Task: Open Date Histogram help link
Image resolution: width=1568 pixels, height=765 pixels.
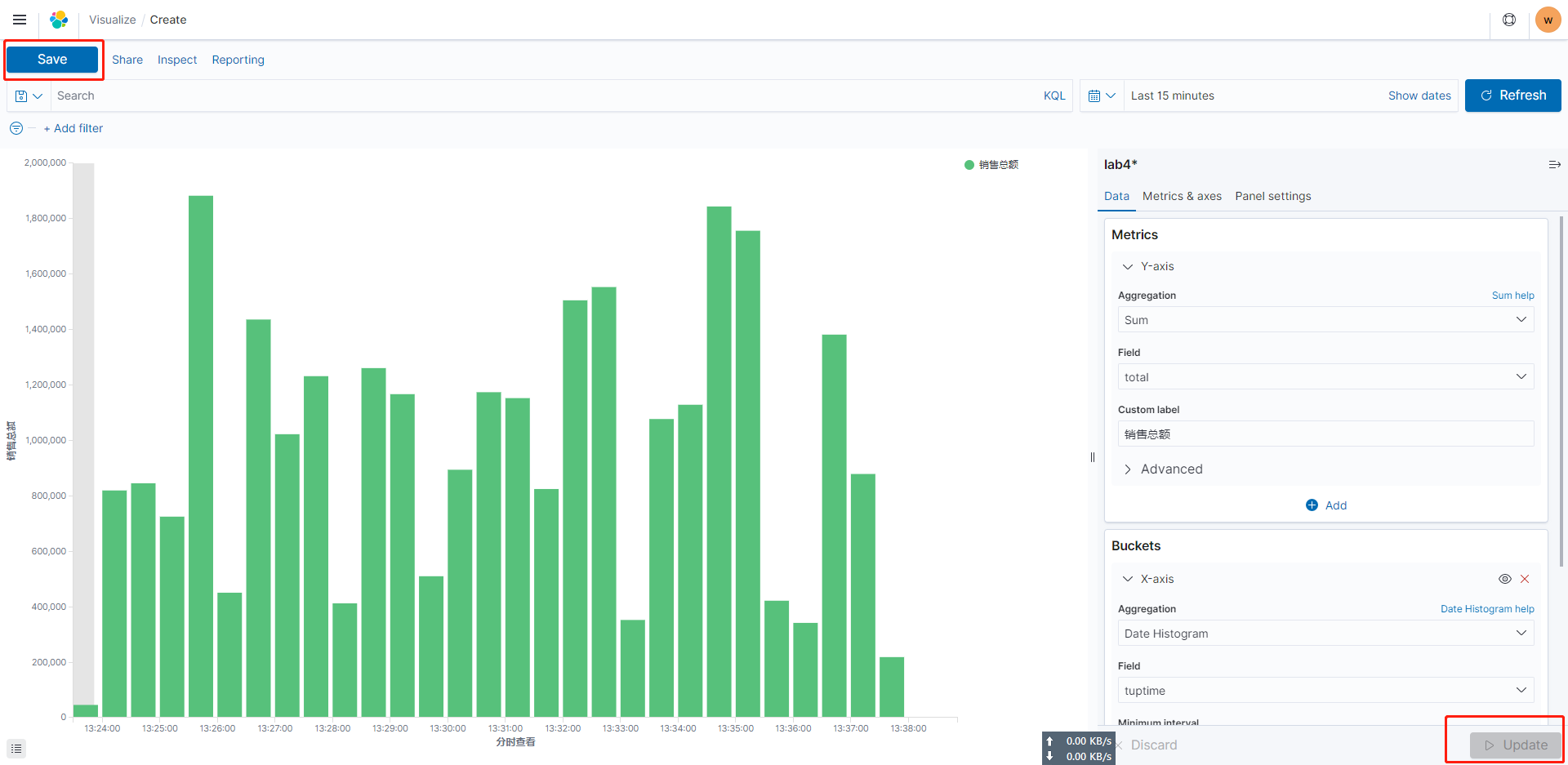Action: click(x=1487, y=609)
